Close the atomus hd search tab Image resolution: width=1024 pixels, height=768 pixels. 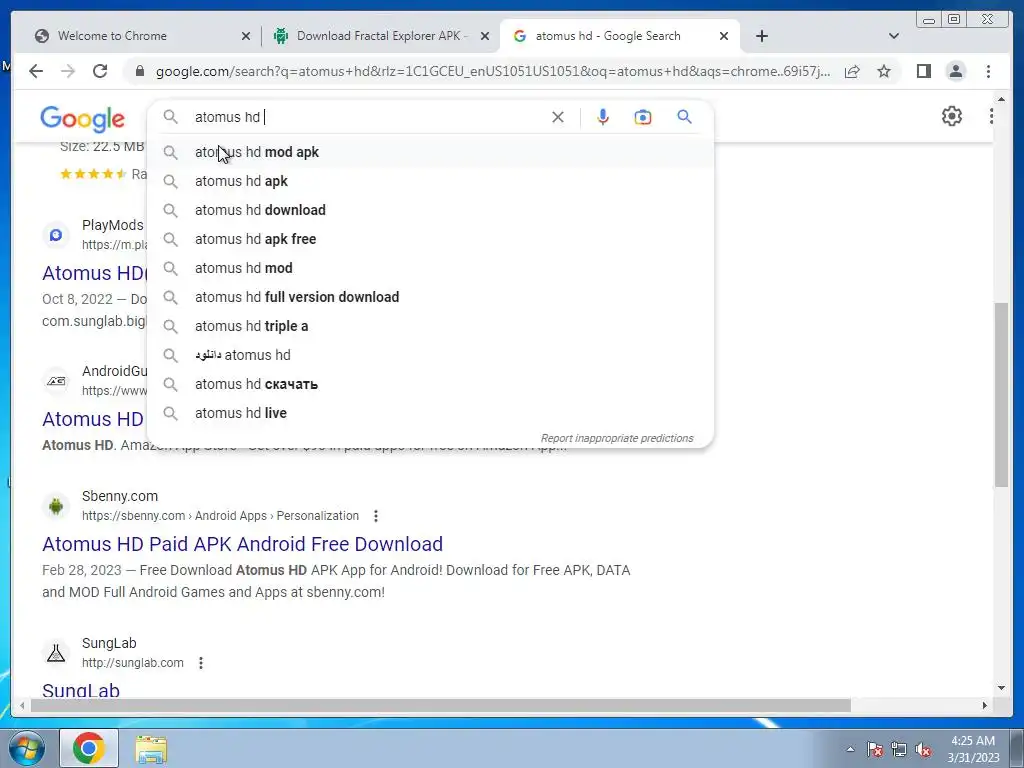coord(724,37)
